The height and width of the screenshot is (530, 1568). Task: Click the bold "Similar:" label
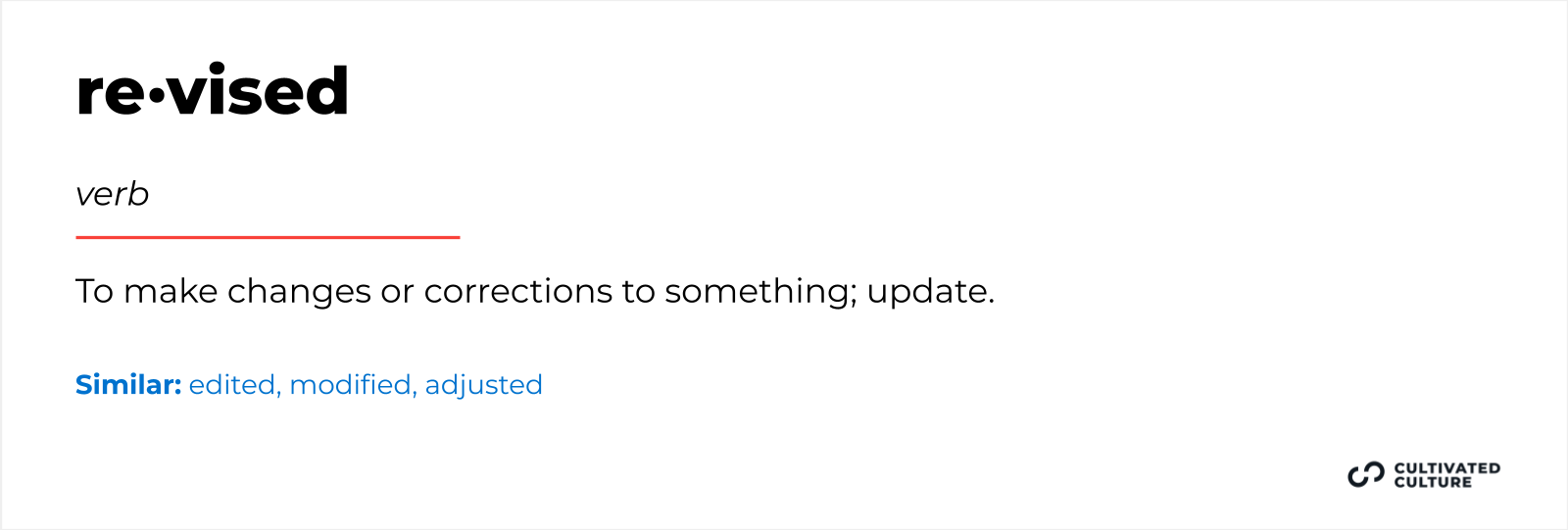click(x=128, y=385)
